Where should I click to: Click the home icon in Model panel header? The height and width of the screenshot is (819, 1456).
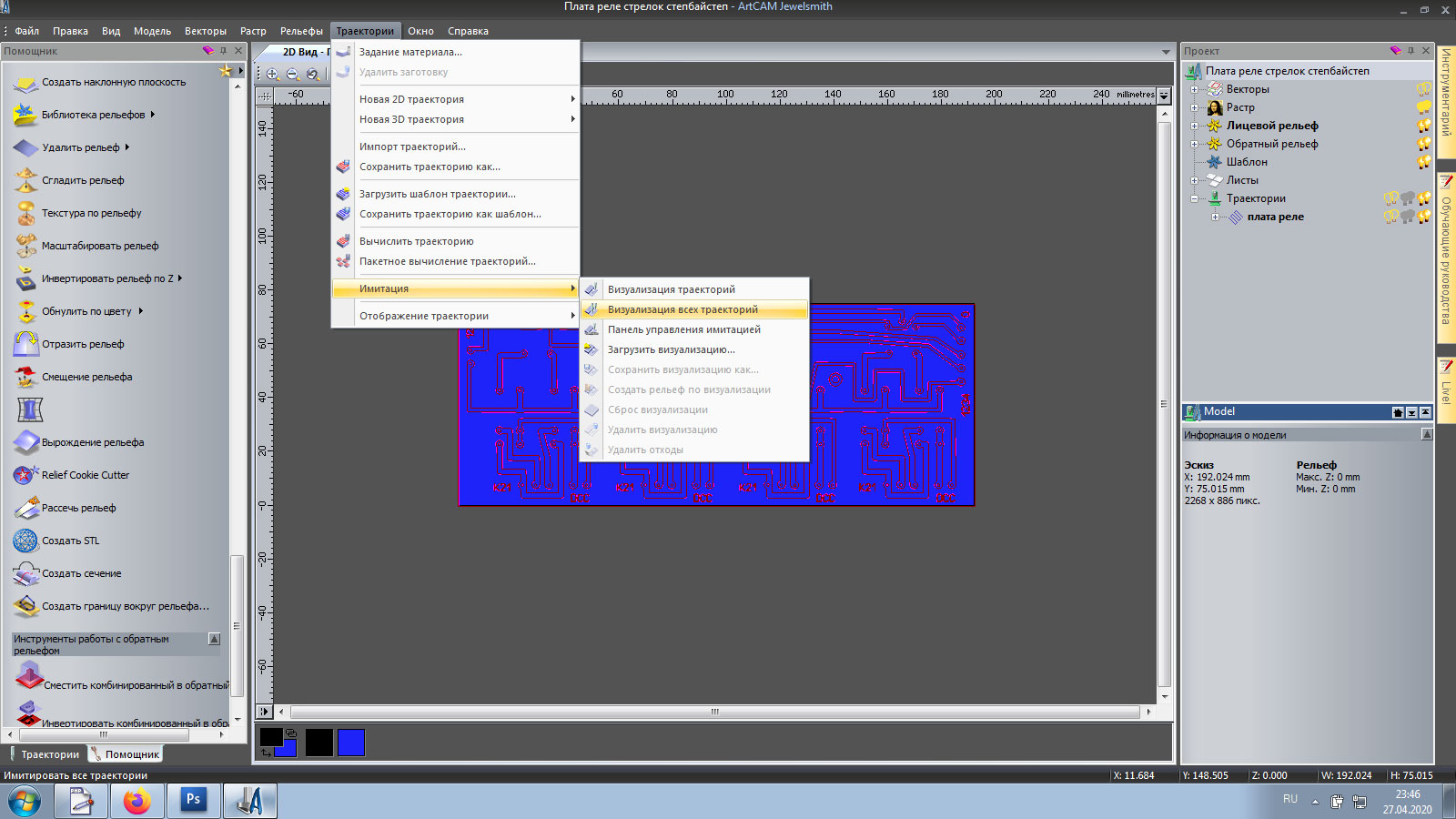1398,413
